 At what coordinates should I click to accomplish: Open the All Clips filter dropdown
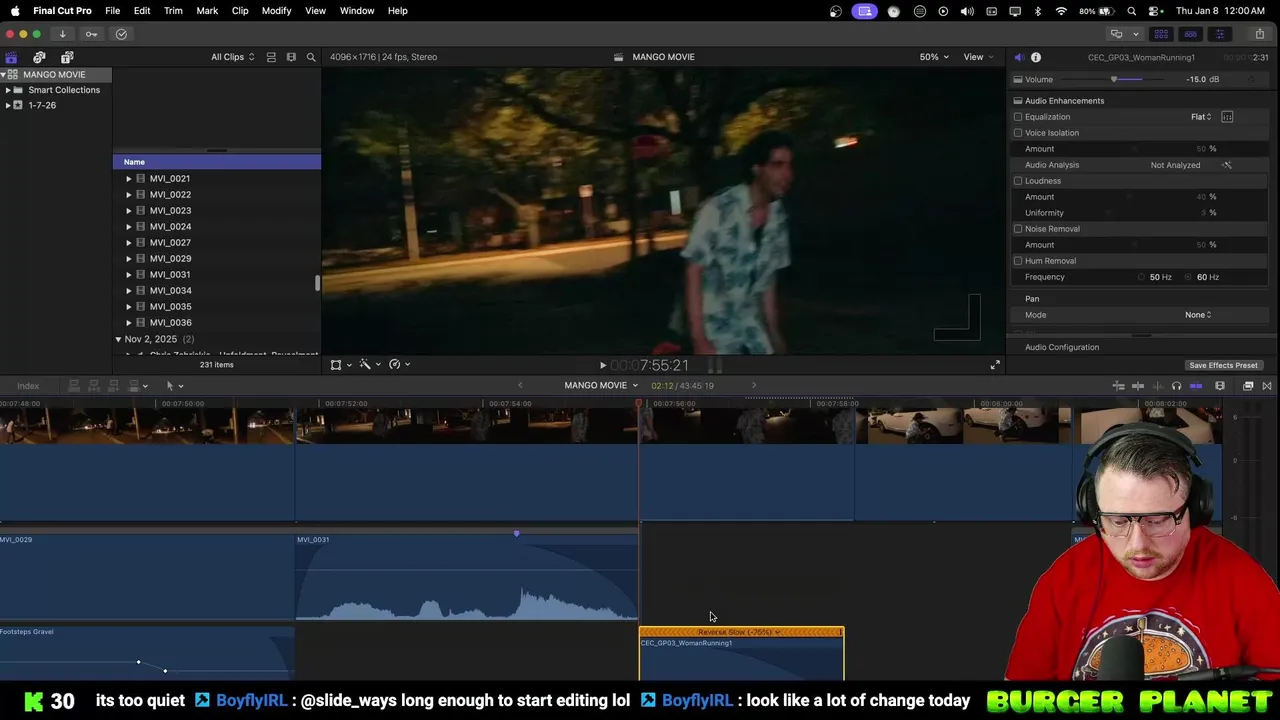(232, 57)
